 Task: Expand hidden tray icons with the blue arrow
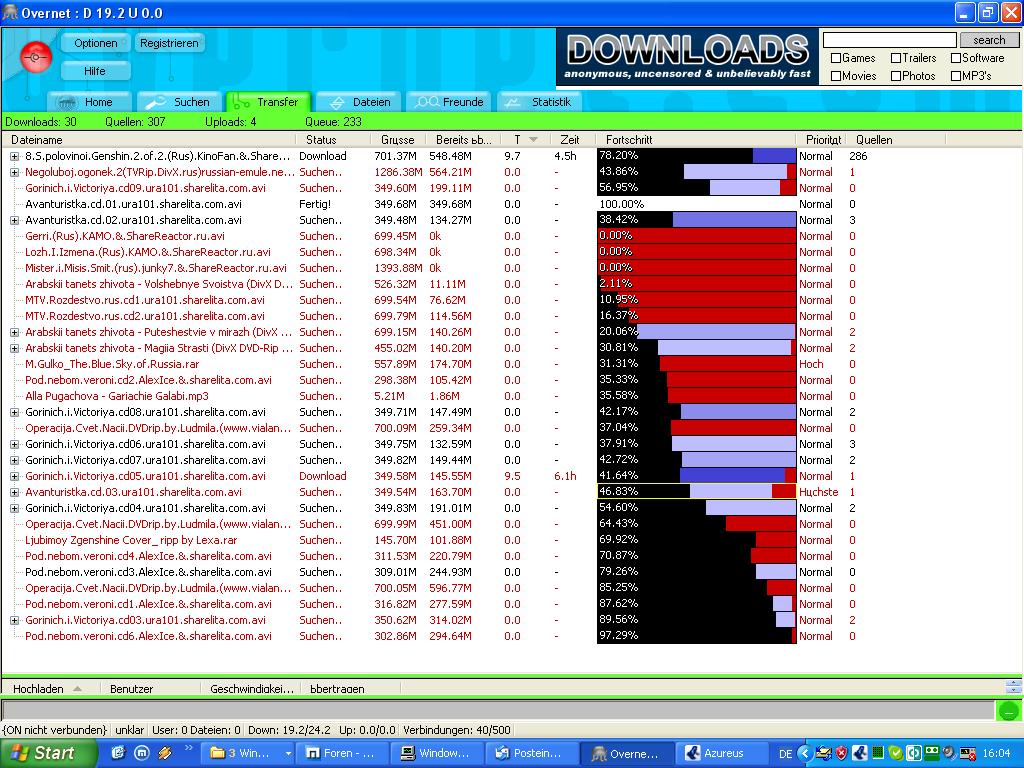click(804, 754)
